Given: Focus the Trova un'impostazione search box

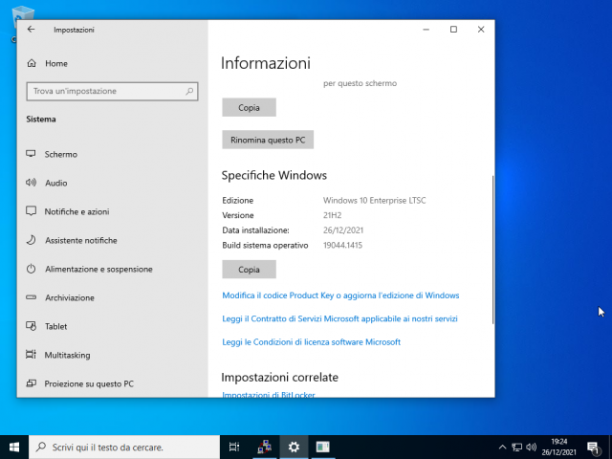Looking at the screenshot, I should click(112, 91).
